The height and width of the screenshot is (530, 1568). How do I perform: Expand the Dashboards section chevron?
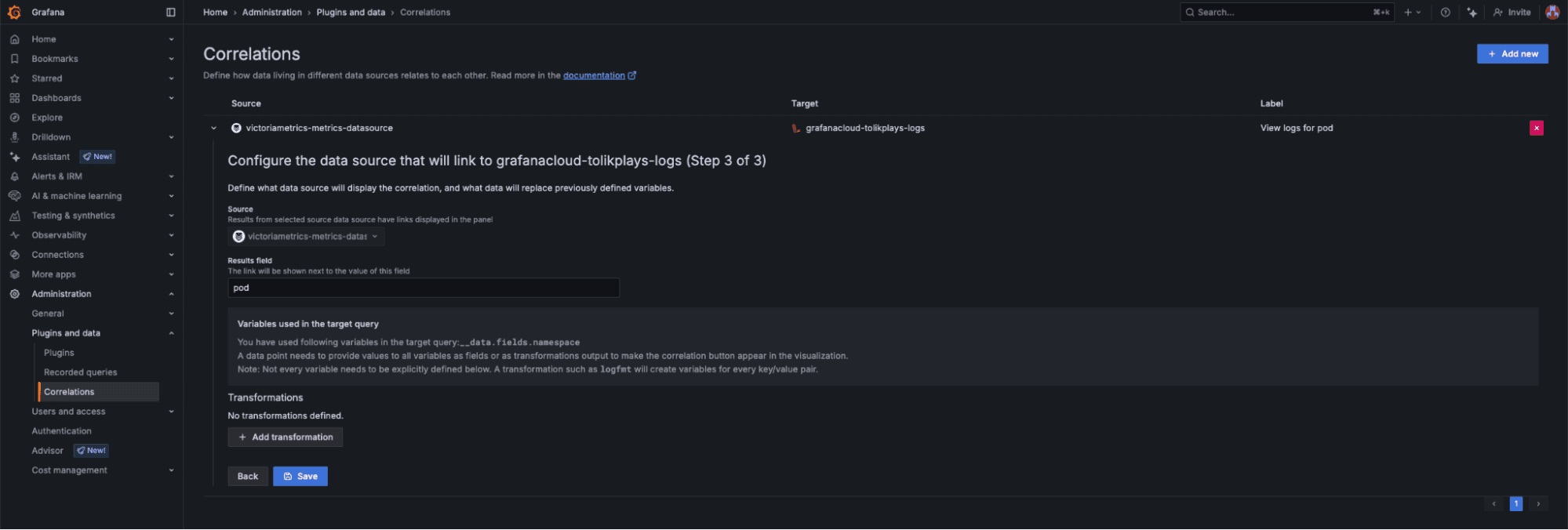pyautogui.click(x=171, y=98)
